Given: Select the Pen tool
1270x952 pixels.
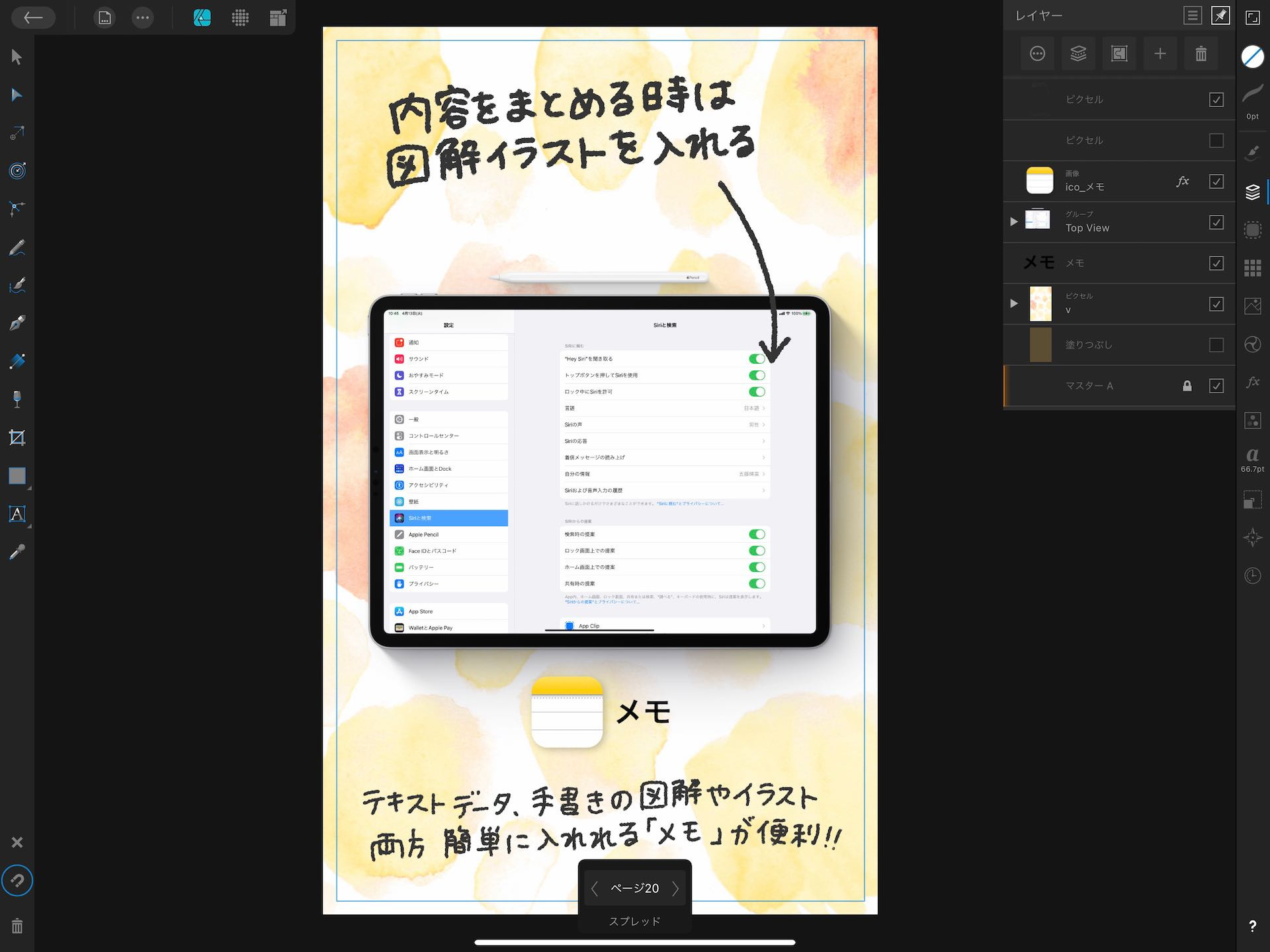Looking at the screenshot, I should coord(17,323).
